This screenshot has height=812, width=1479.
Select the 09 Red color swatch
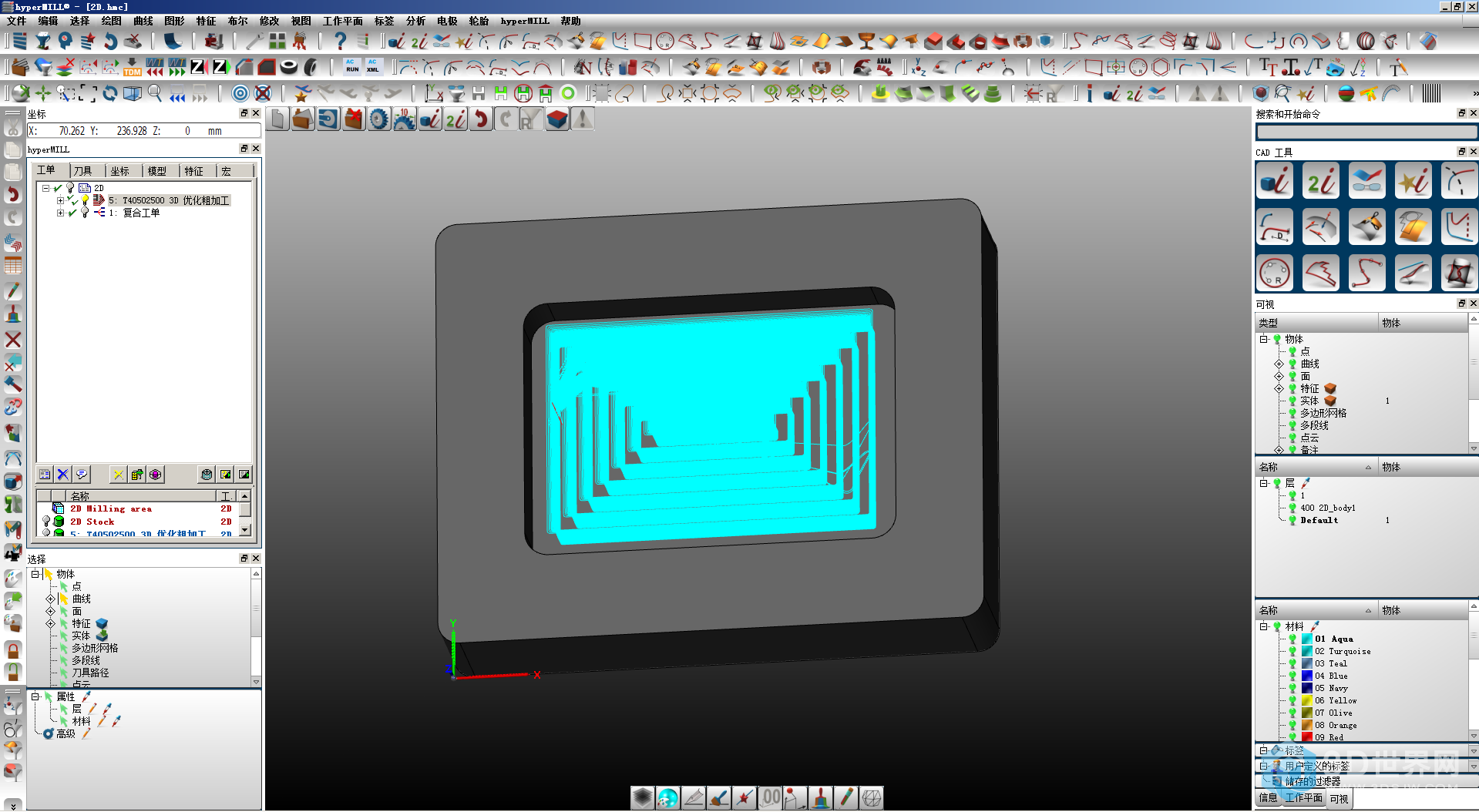tap(1307, 737)
